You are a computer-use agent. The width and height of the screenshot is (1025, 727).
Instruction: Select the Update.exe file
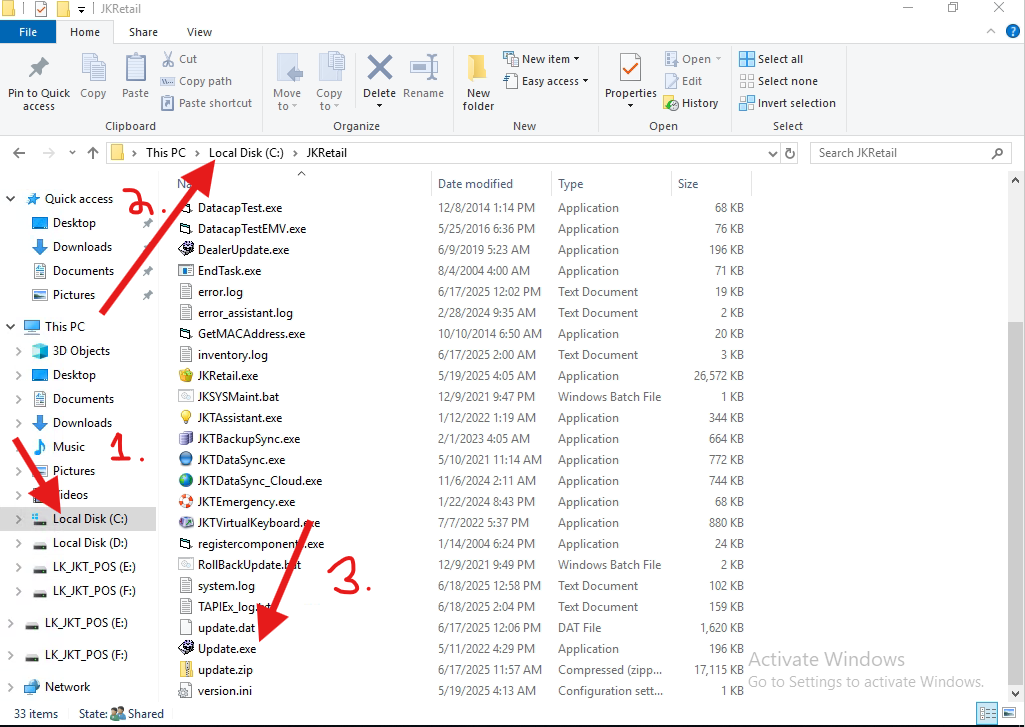tap(227, 649)
